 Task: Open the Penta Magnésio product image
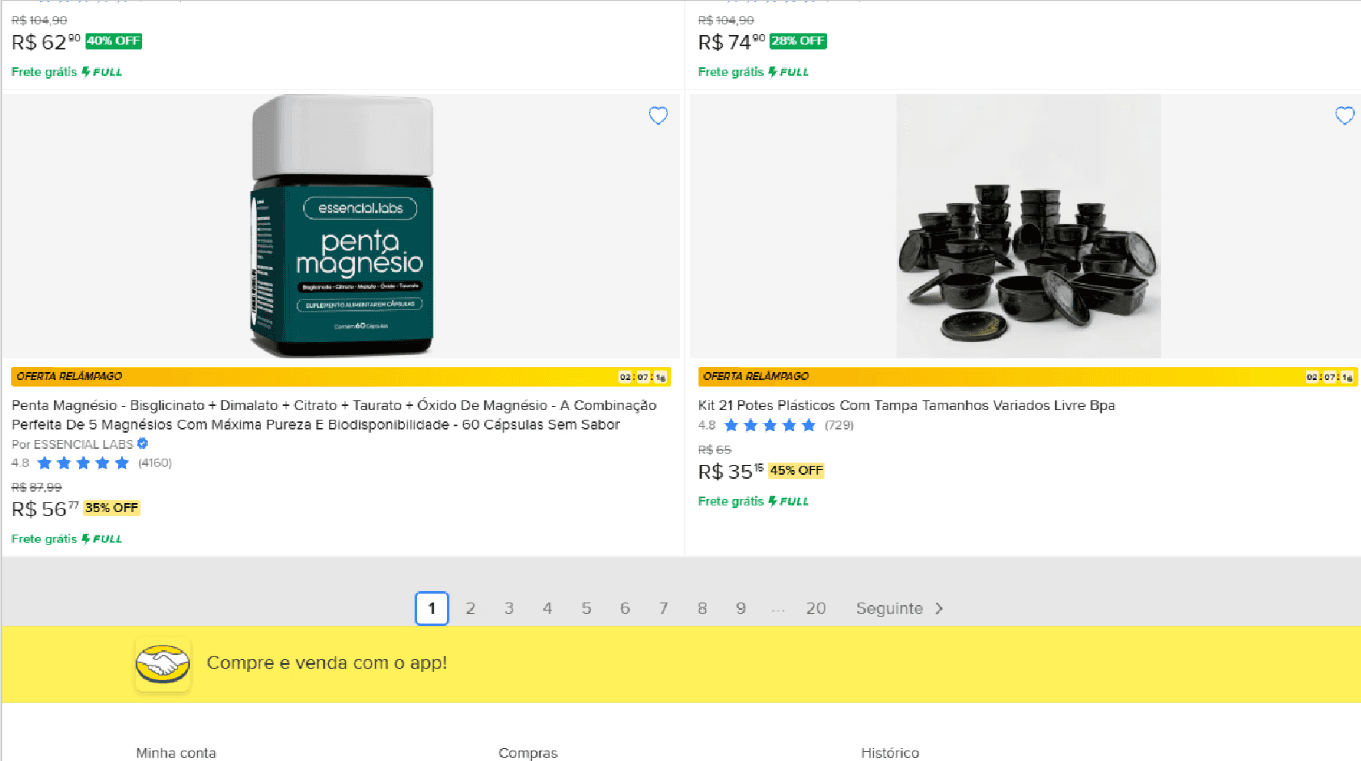[341, 226]
